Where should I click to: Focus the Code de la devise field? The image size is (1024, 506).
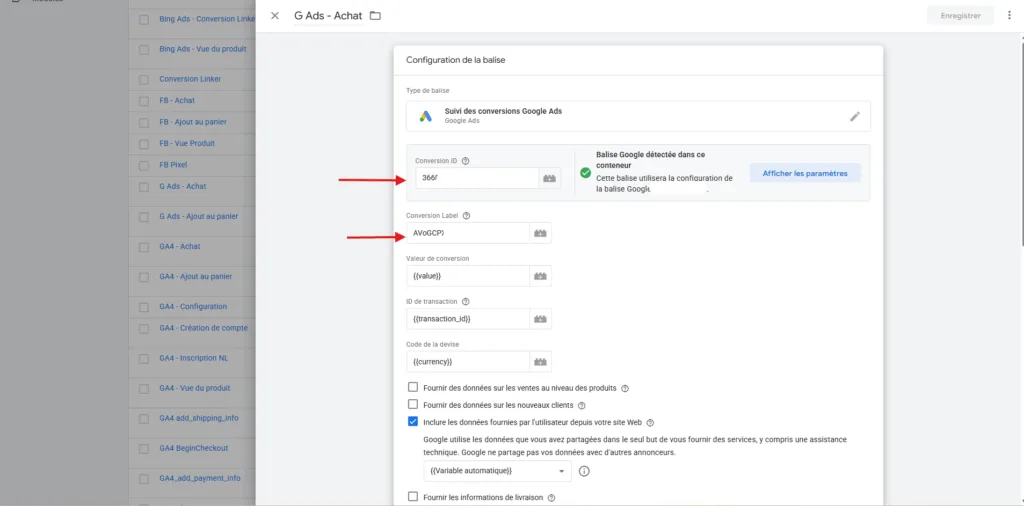coord(468,362)
